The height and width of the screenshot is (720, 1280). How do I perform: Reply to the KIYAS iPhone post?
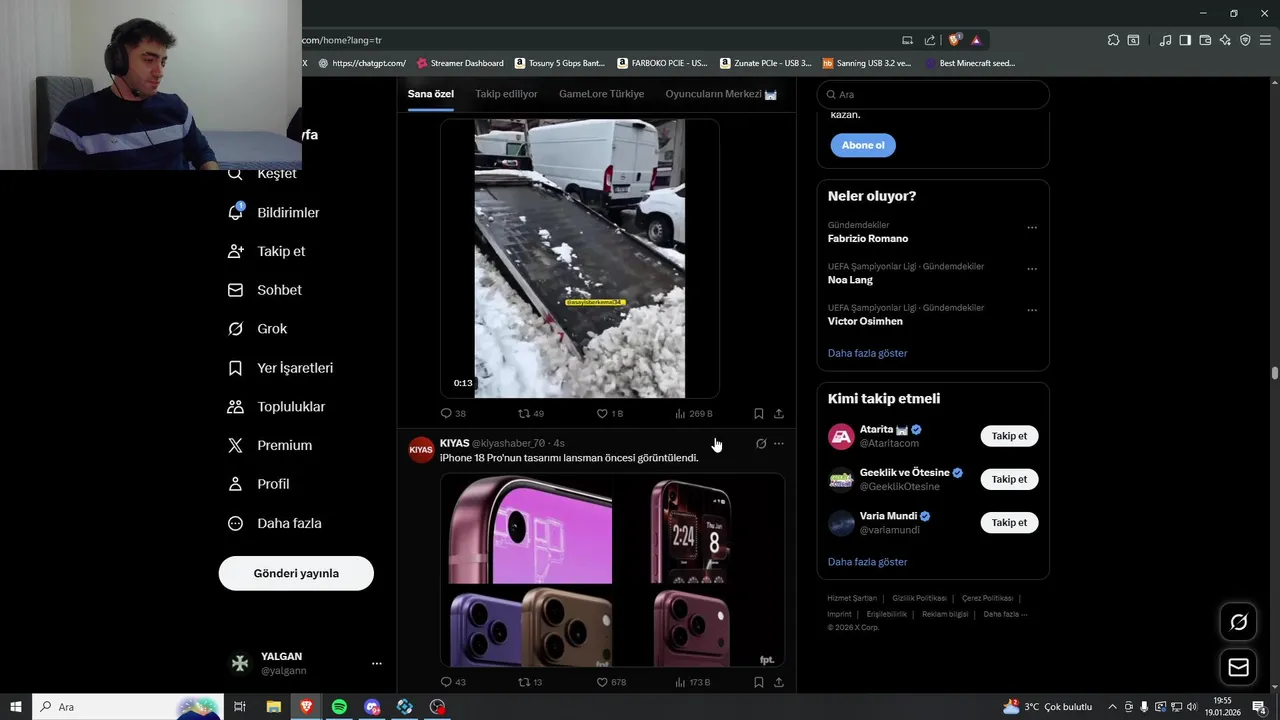pos(453,682)
